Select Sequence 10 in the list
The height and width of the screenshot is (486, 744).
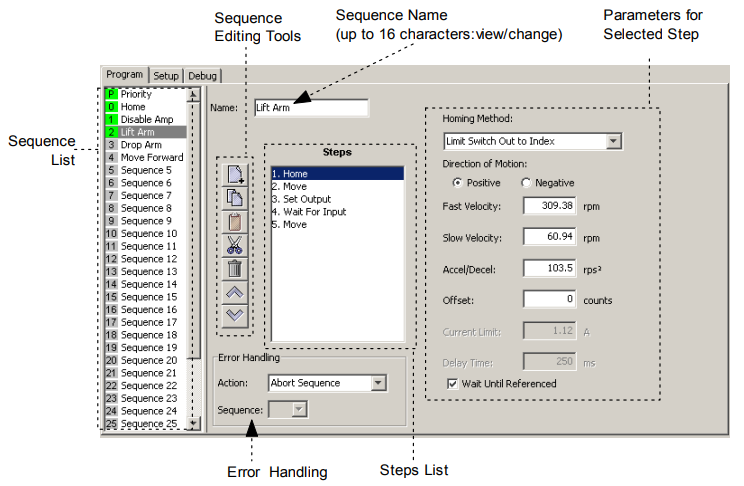[x=146, y=234]
